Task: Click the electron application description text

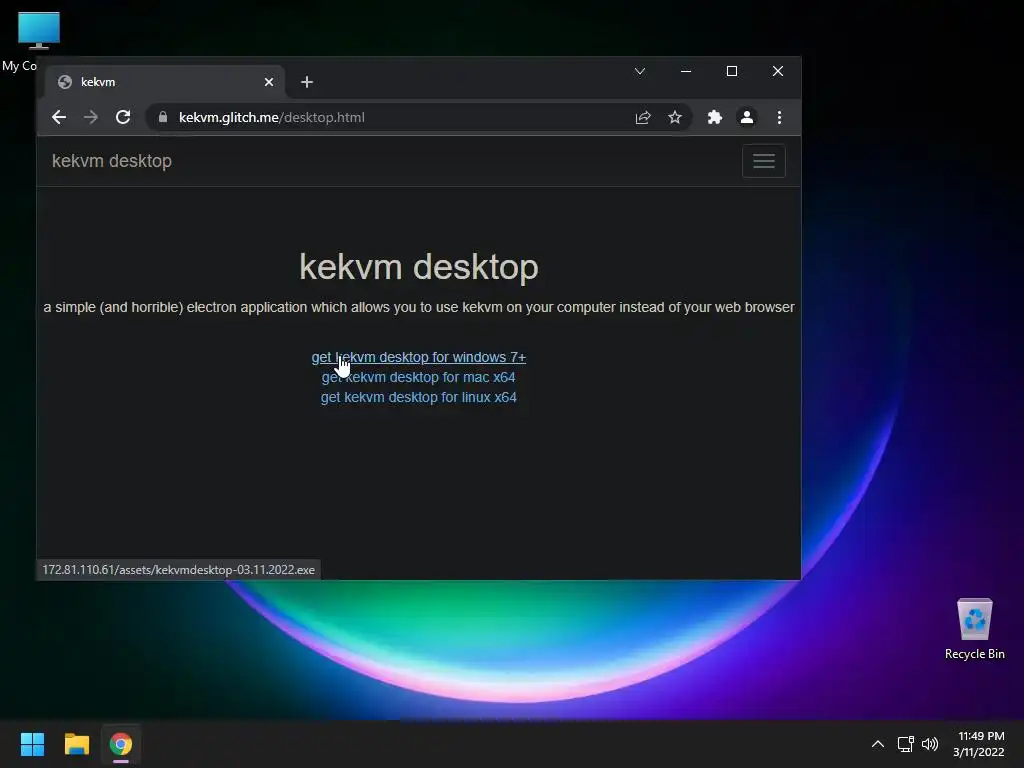Action: pyautogui.click(x=419, y=307)
